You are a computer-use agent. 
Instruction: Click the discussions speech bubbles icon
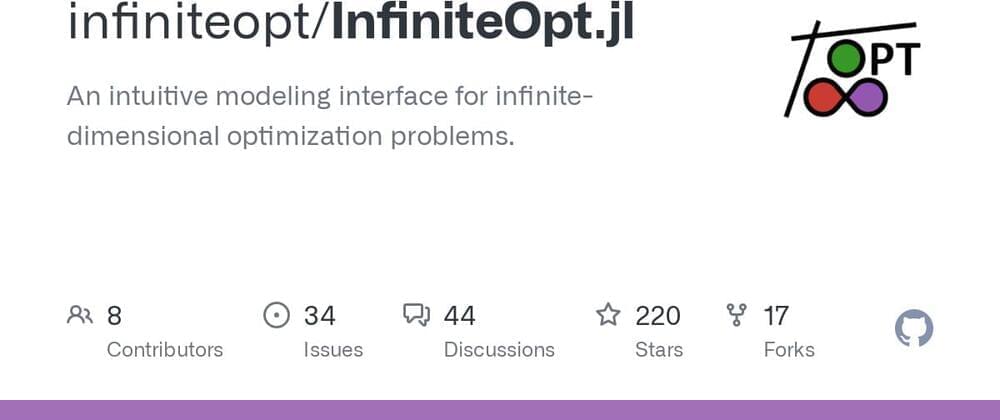416,316
